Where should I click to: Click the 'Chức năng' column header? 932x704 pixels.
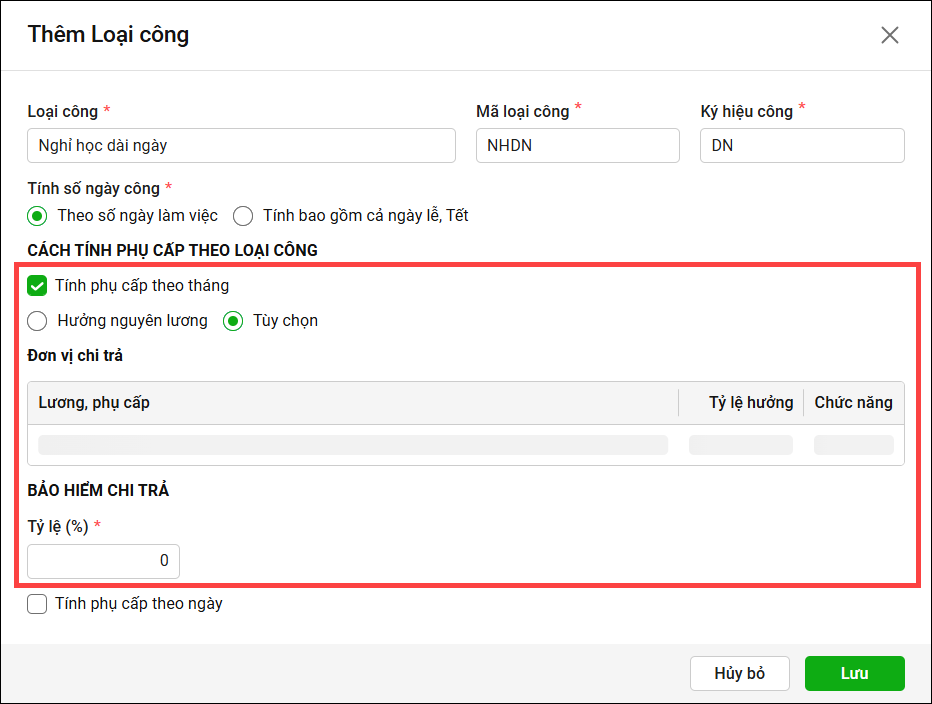853,403
